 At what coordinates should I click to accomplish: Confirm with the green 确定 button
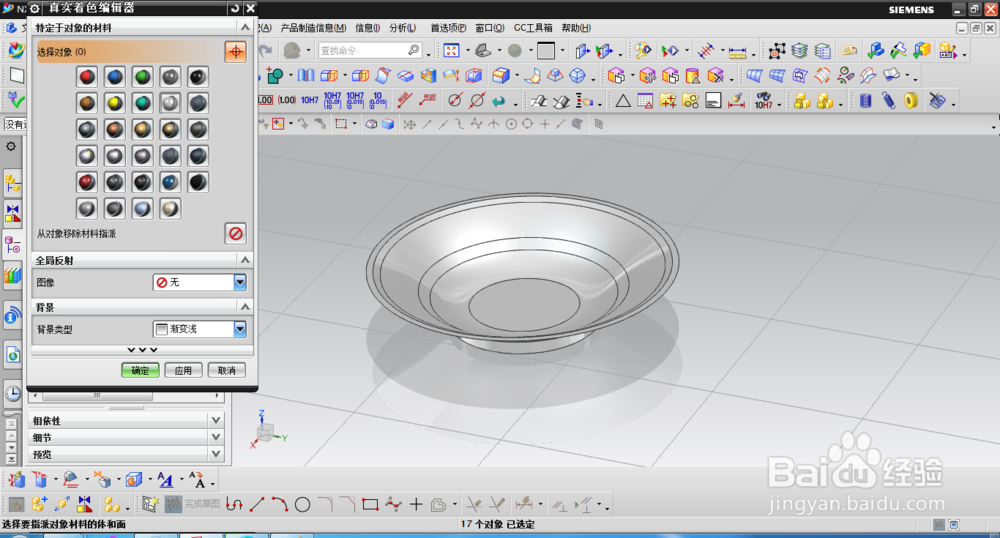[x=140, y=370]
